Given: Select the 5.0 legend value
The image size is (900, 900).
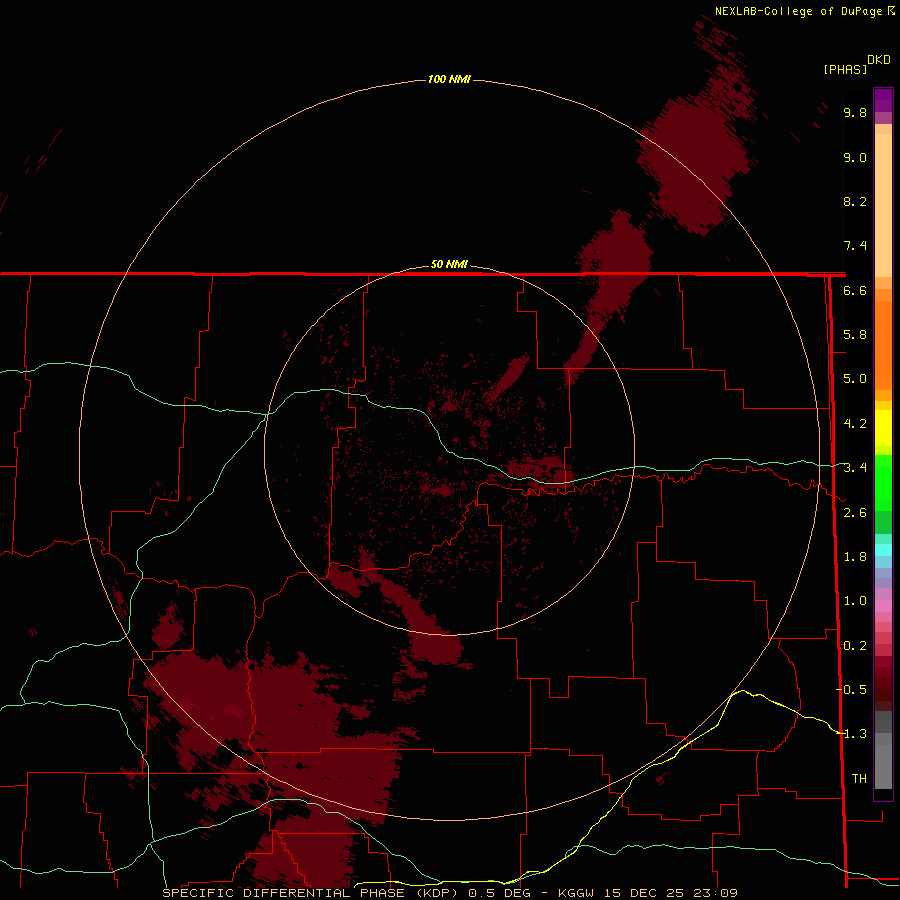Looking at the screenshot, I should (855, 379).
